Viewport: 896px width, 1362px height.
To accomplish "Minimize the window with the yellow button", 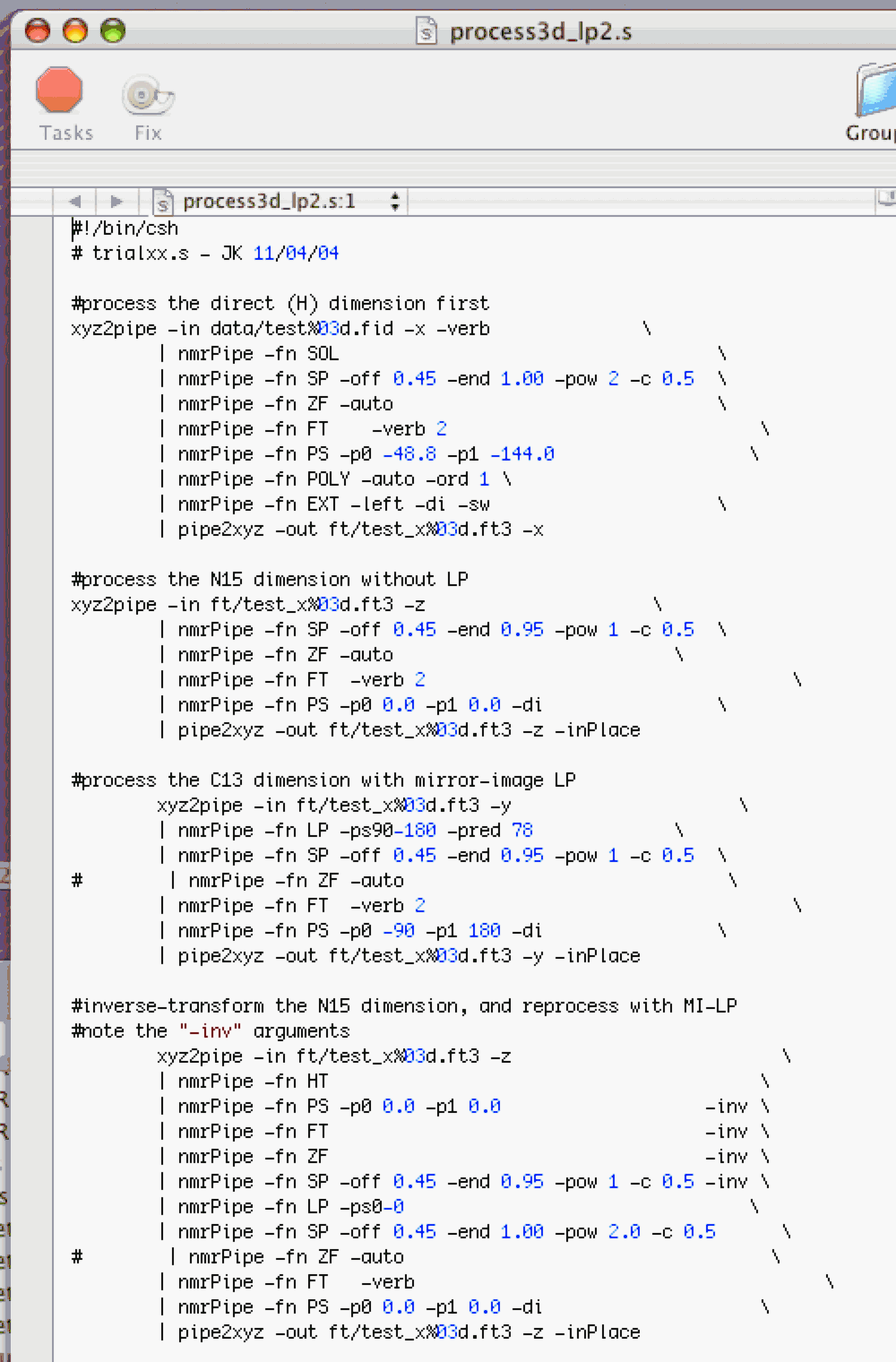I will click(75, 31).
